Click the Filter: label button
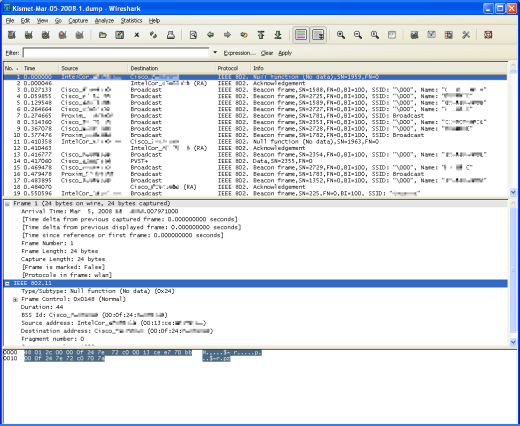Screen dimensions: 520x426 coord(12,53)
